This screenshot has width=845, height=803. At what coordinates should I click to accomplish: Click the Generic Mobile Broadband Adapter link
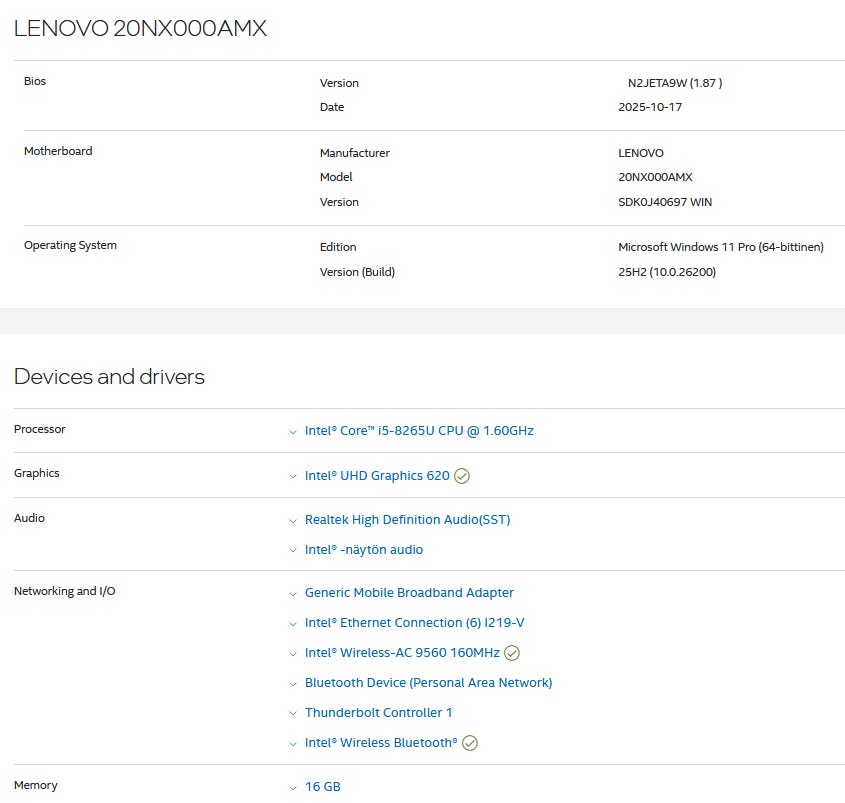(409, 593)
